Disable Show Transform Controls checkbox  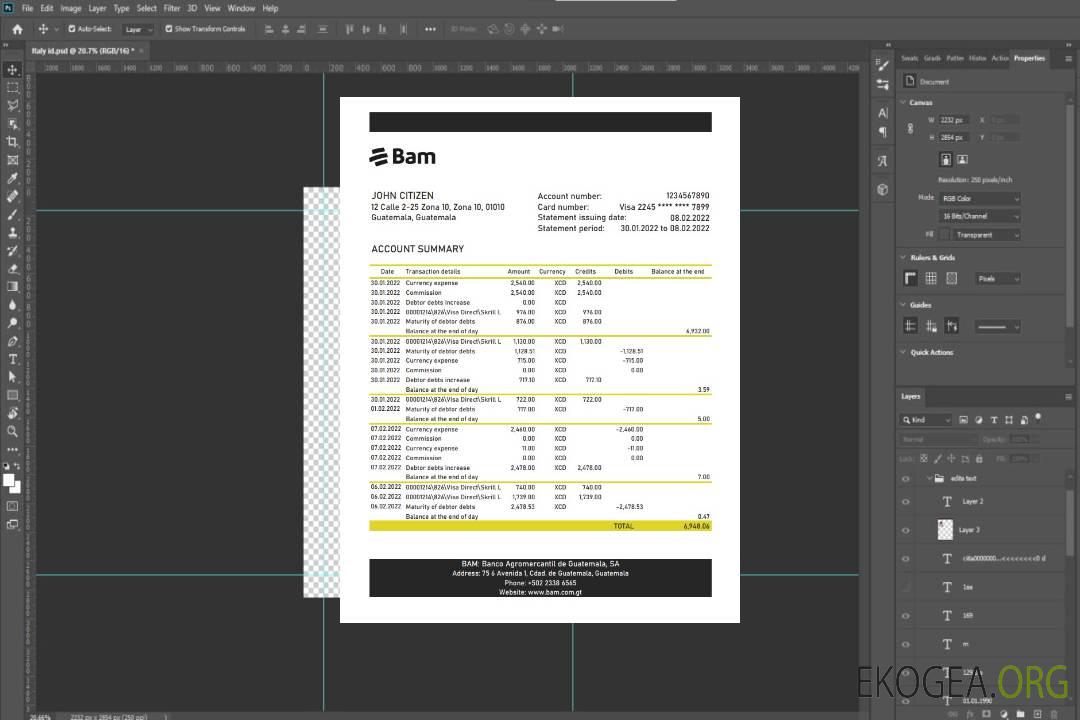pyautogui.click(x=169, y=29)
